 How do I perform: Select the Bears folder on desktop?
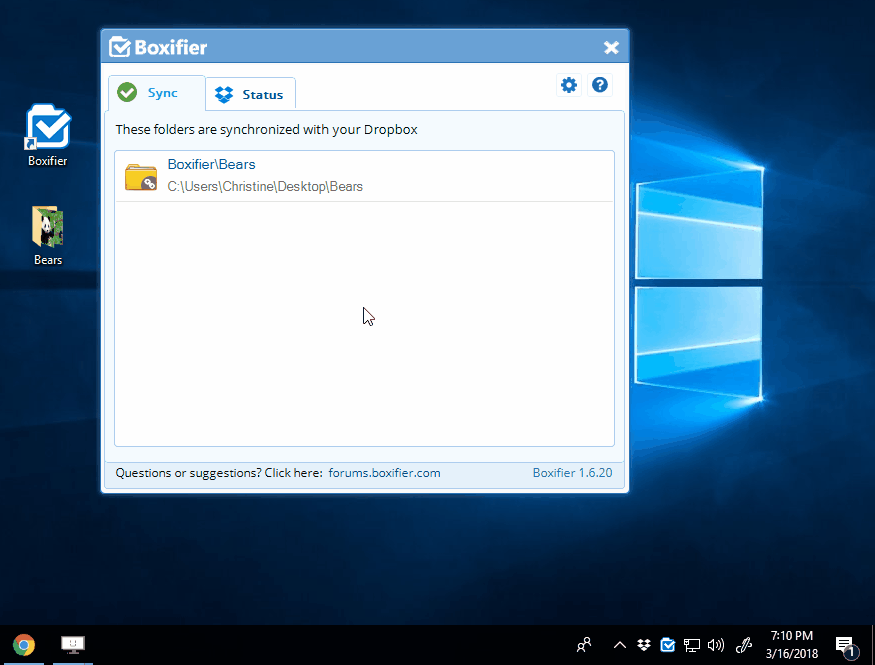(48, 235)
